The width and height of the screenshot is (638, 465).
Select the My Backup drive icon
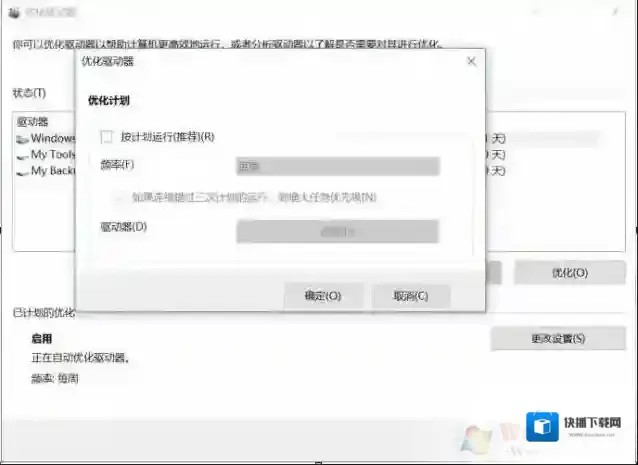coord(22,171)
